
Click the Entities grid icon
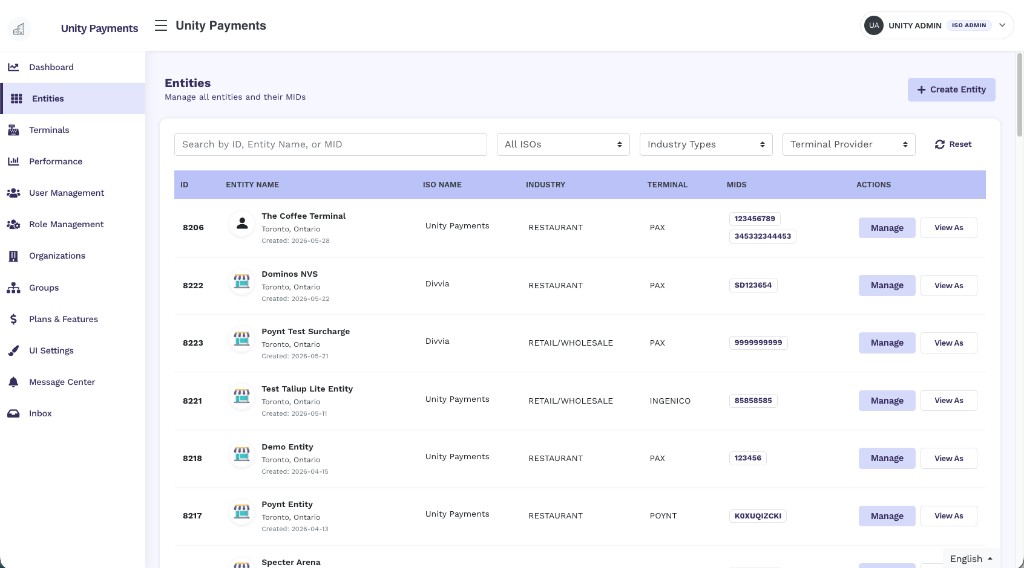tap(16, 99)
